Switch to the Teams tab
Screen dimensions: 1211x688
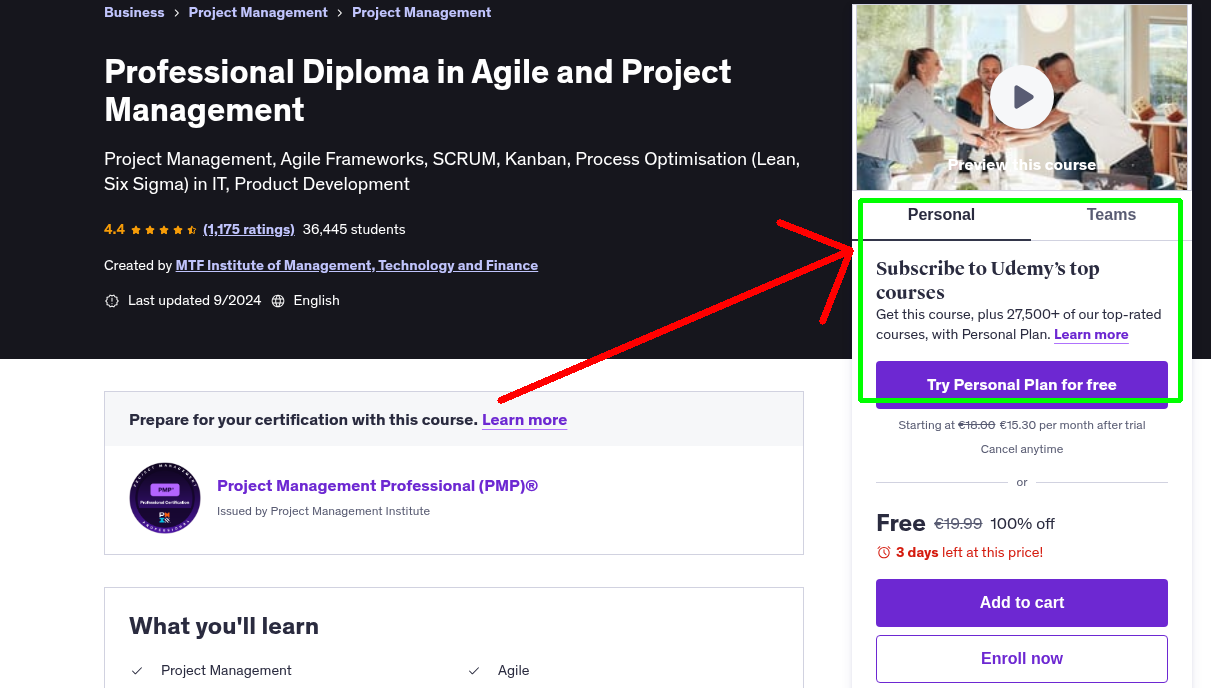[1111, 215]
